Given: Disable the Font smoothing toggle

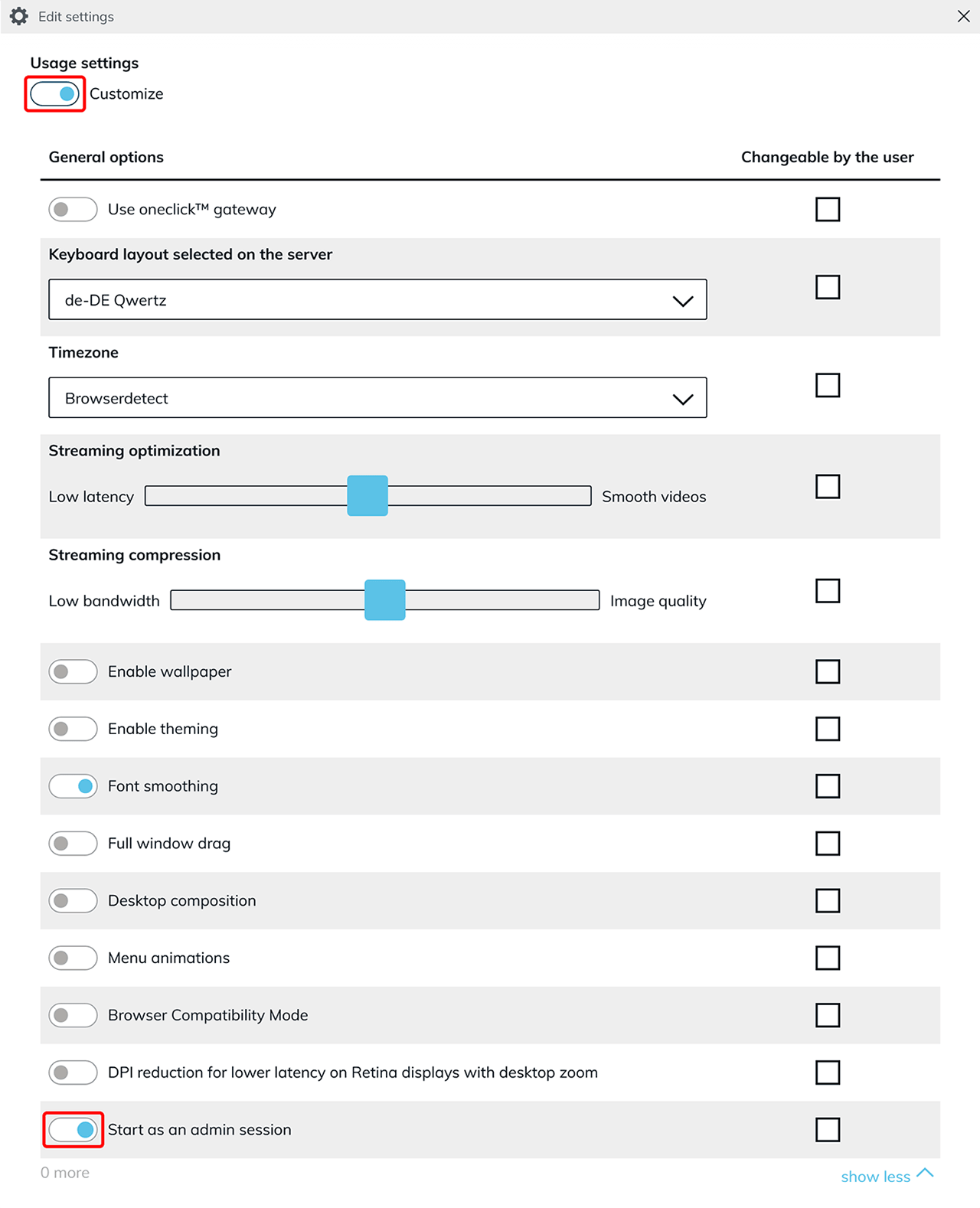Looking at the screenshot, I should 73,786.
